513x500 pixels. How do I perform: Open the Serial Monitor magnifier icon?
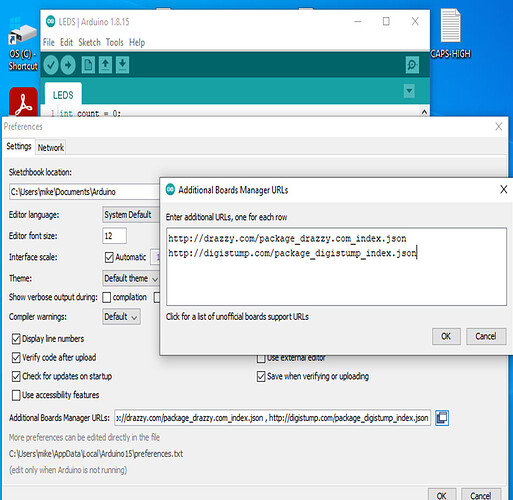(x=412, y=65)
